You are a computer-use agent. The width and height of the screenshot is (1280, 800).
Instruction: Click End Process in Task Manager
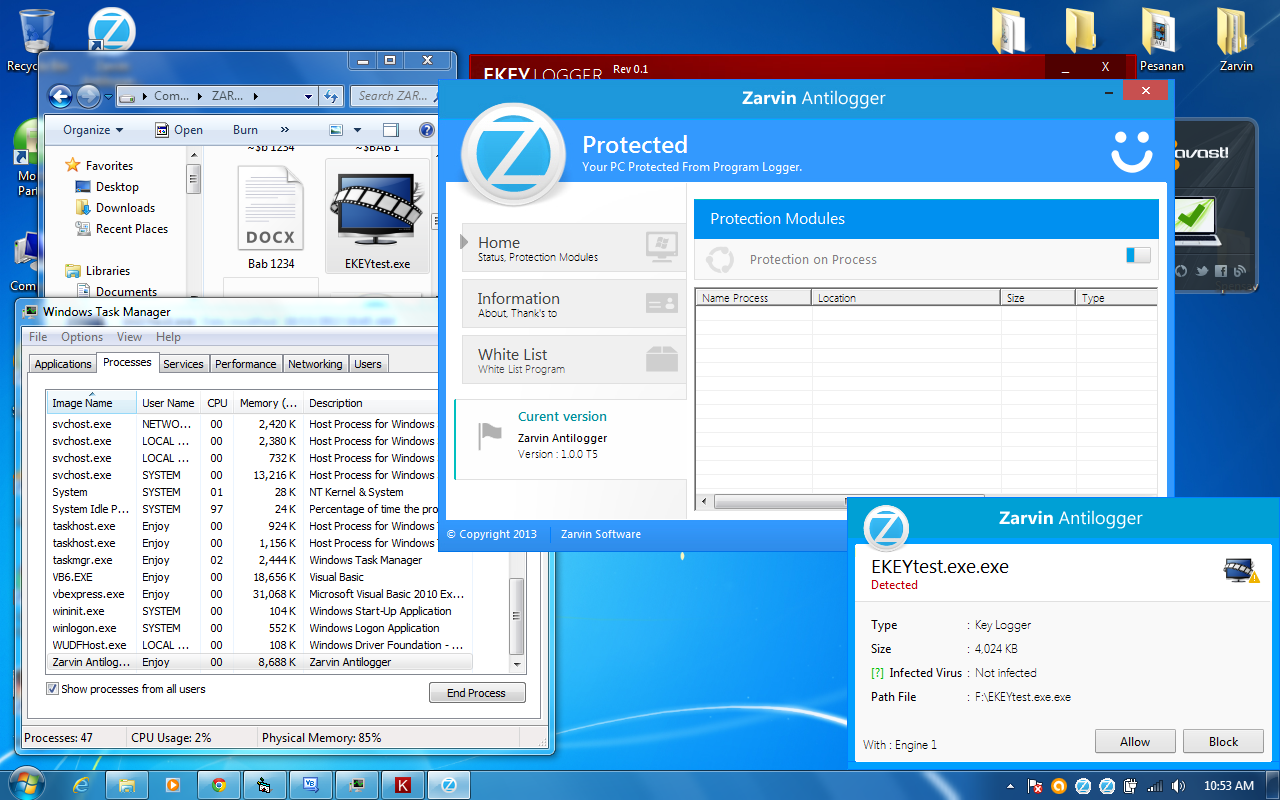(477, 692)
